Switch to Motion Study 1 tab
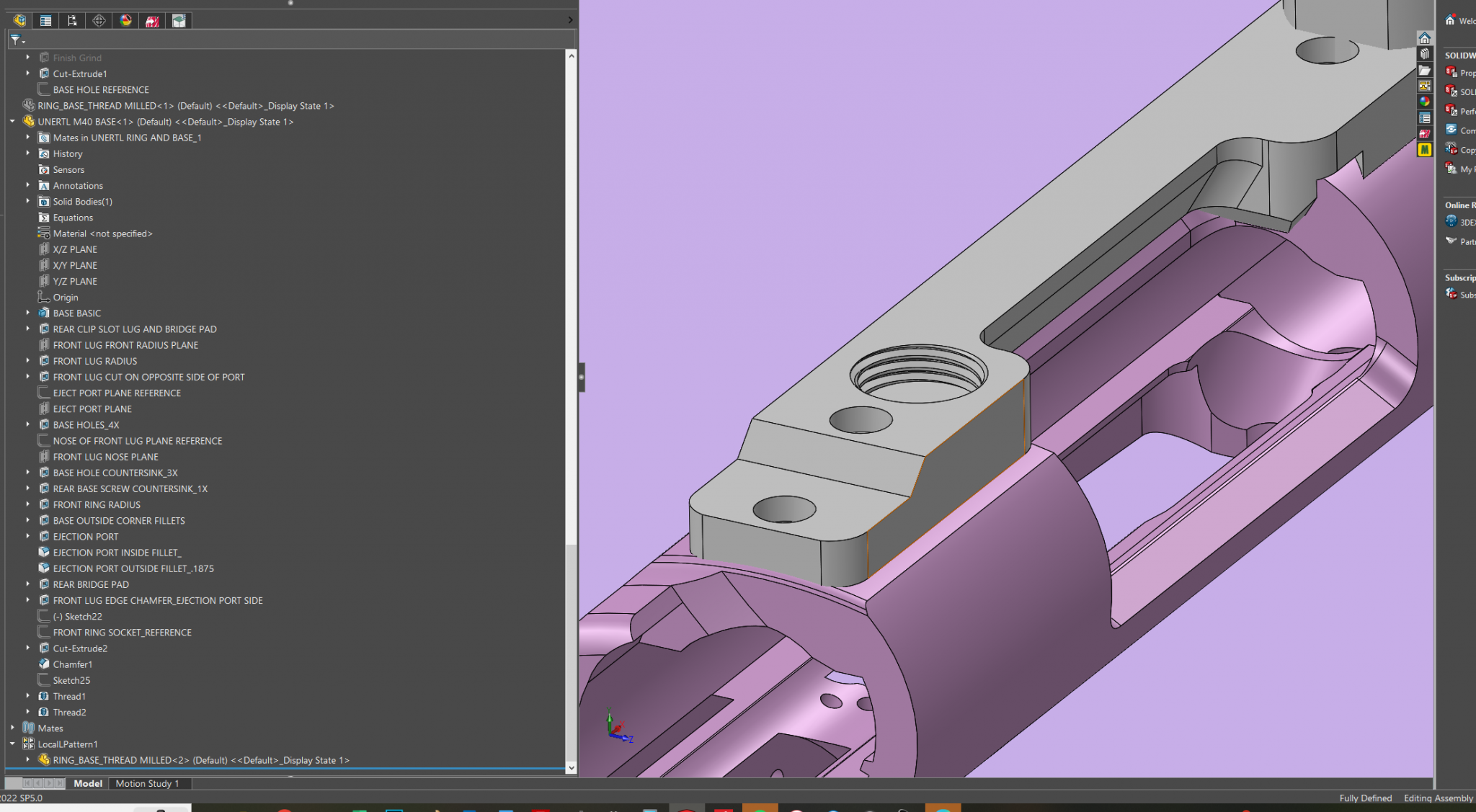This screenshot has width=1476, height=812. point(147,783)
